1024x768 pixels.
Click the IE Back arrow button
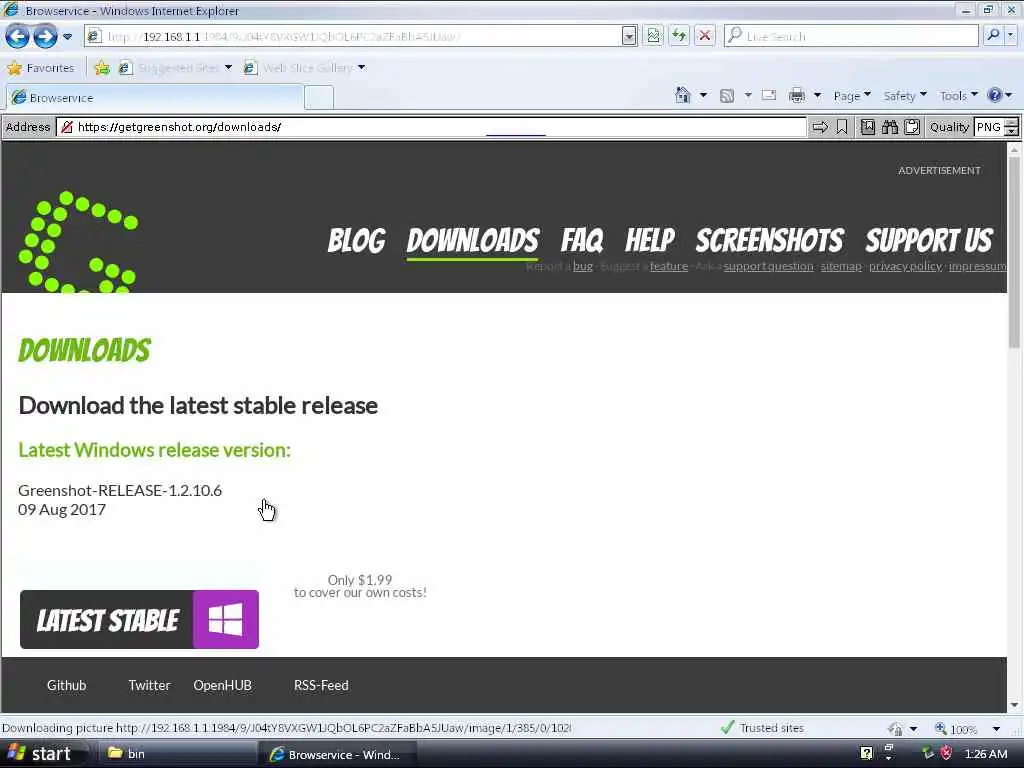(x=17, y=37)
